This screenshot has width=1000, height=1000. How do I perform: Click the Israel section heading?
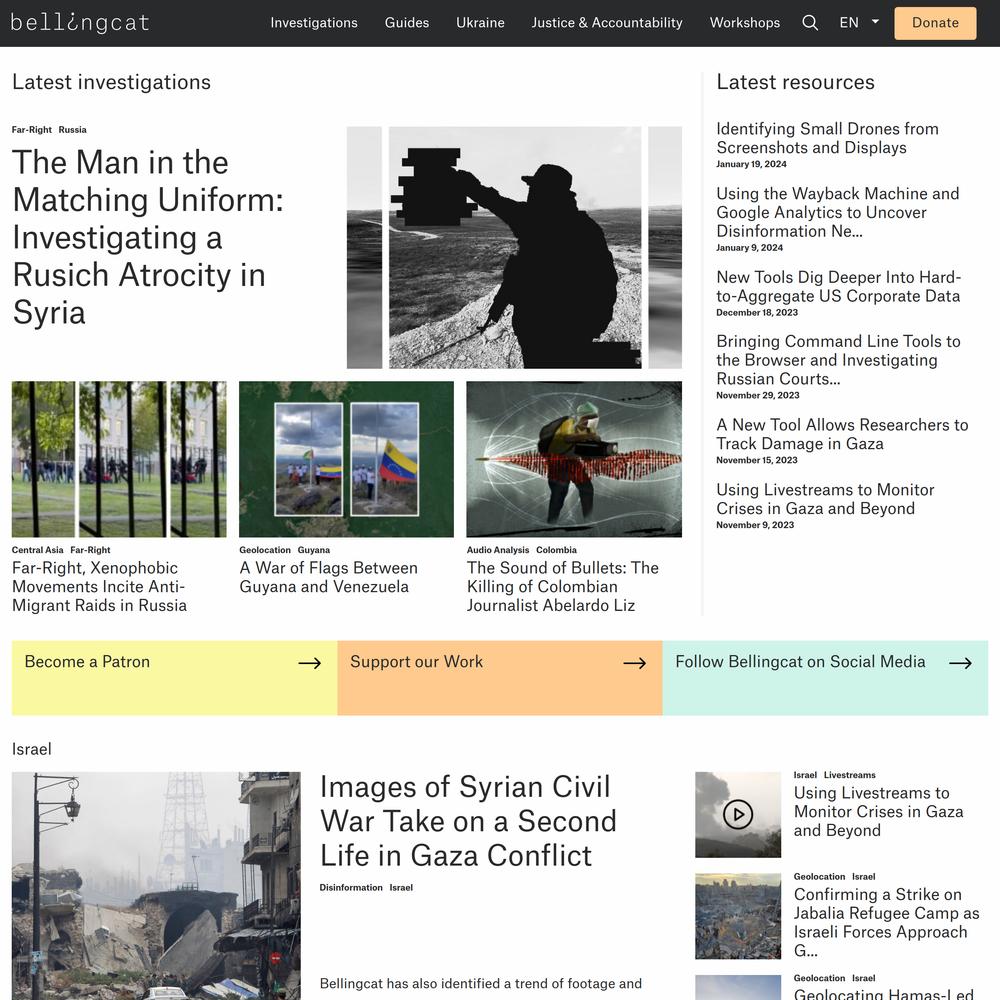tap(32, 749)
